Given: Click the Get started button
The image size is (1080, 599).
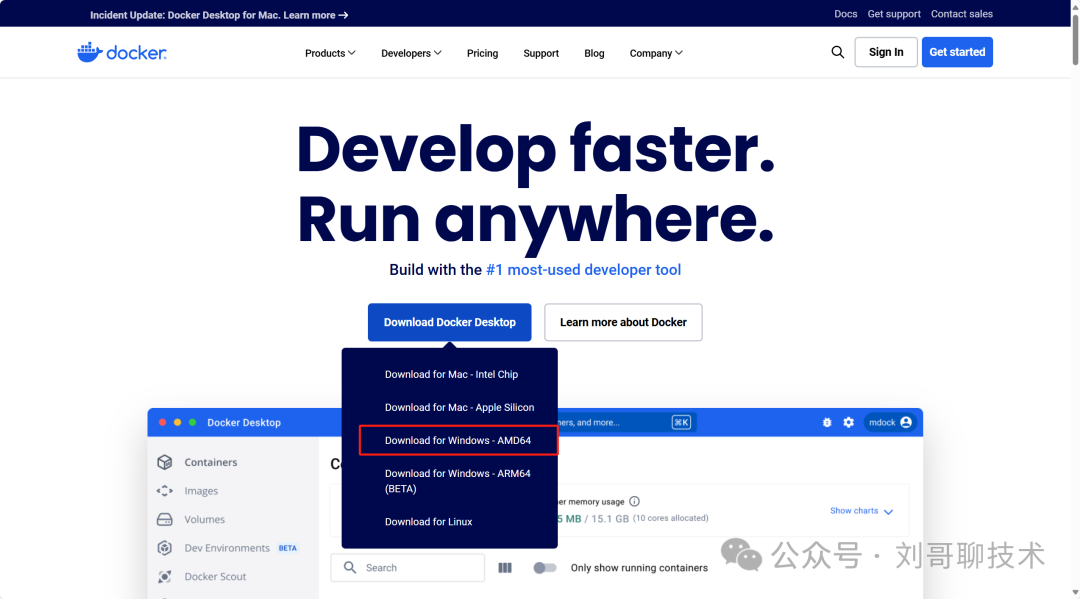Looking at the screenshot, I should click(x=957, y=52).
